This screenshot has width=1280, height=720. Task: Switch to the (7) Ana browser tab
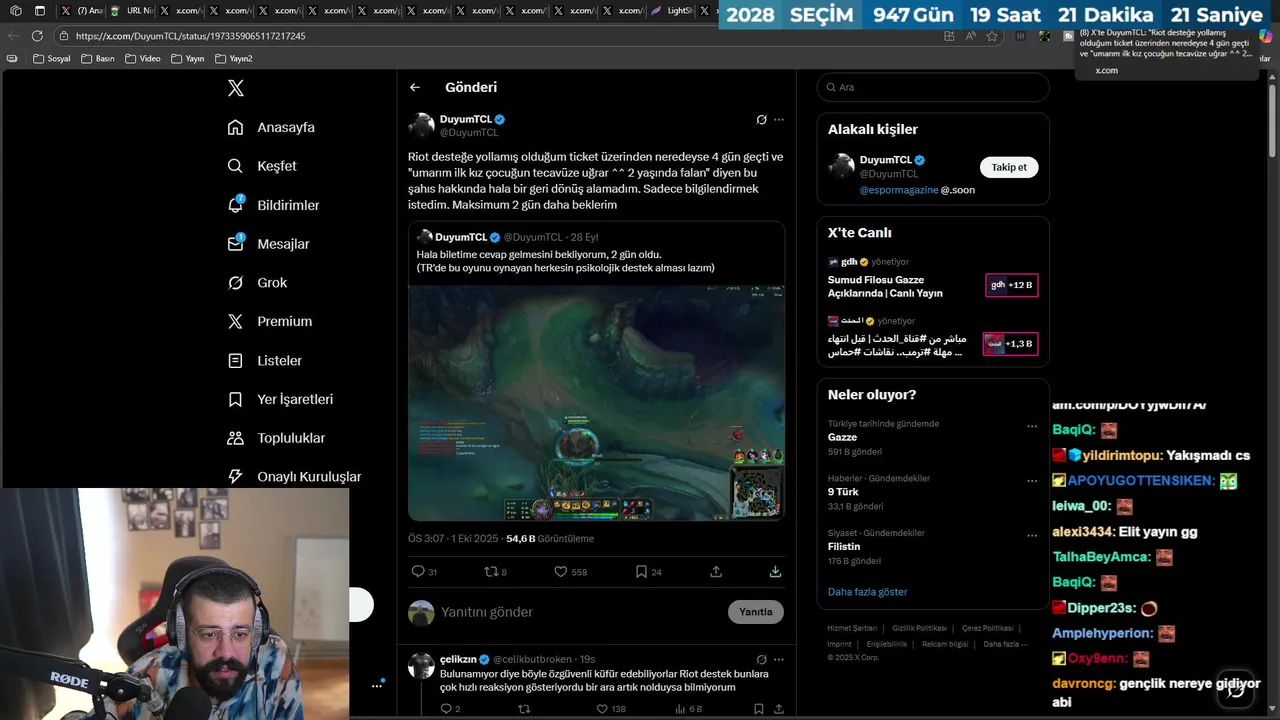click(x=82, y=11)
